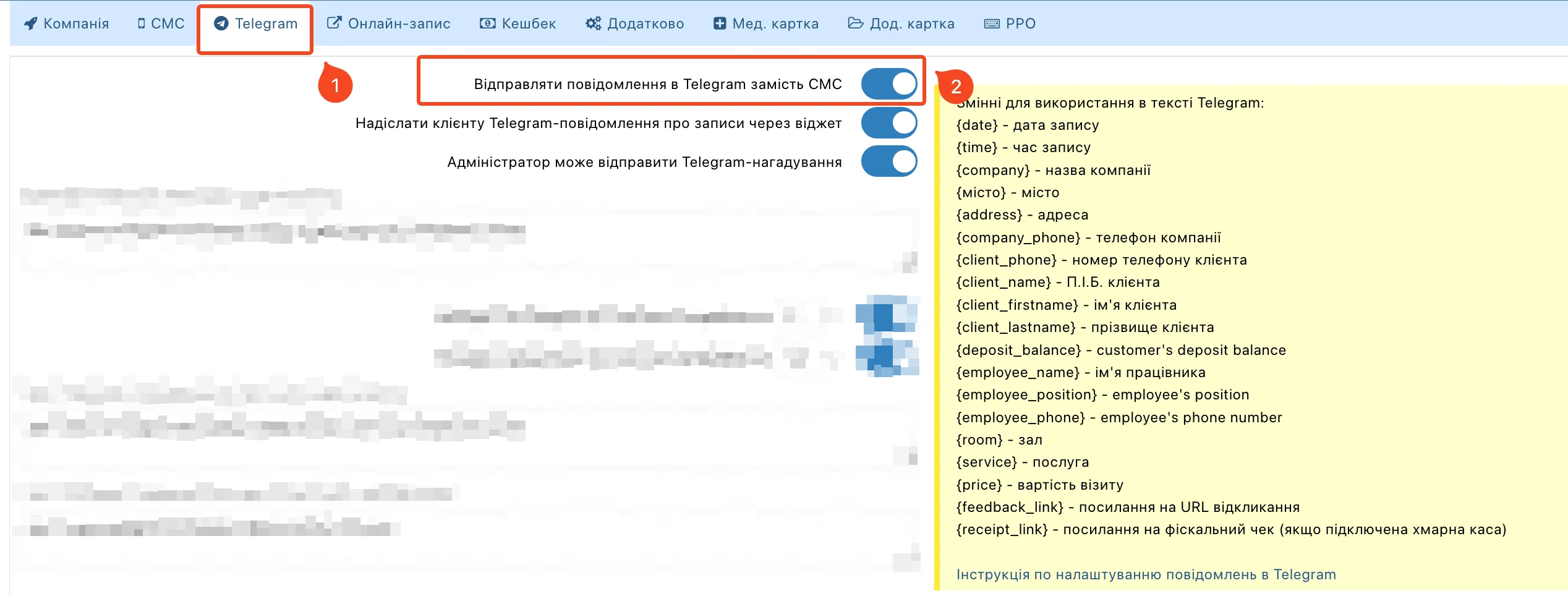This screenshot has height=596, width=1568.
Task: Click the 'Адміністратор може відправити Telegram-нагадування' label
Action: pyautogui.click(x=644, y=162)
